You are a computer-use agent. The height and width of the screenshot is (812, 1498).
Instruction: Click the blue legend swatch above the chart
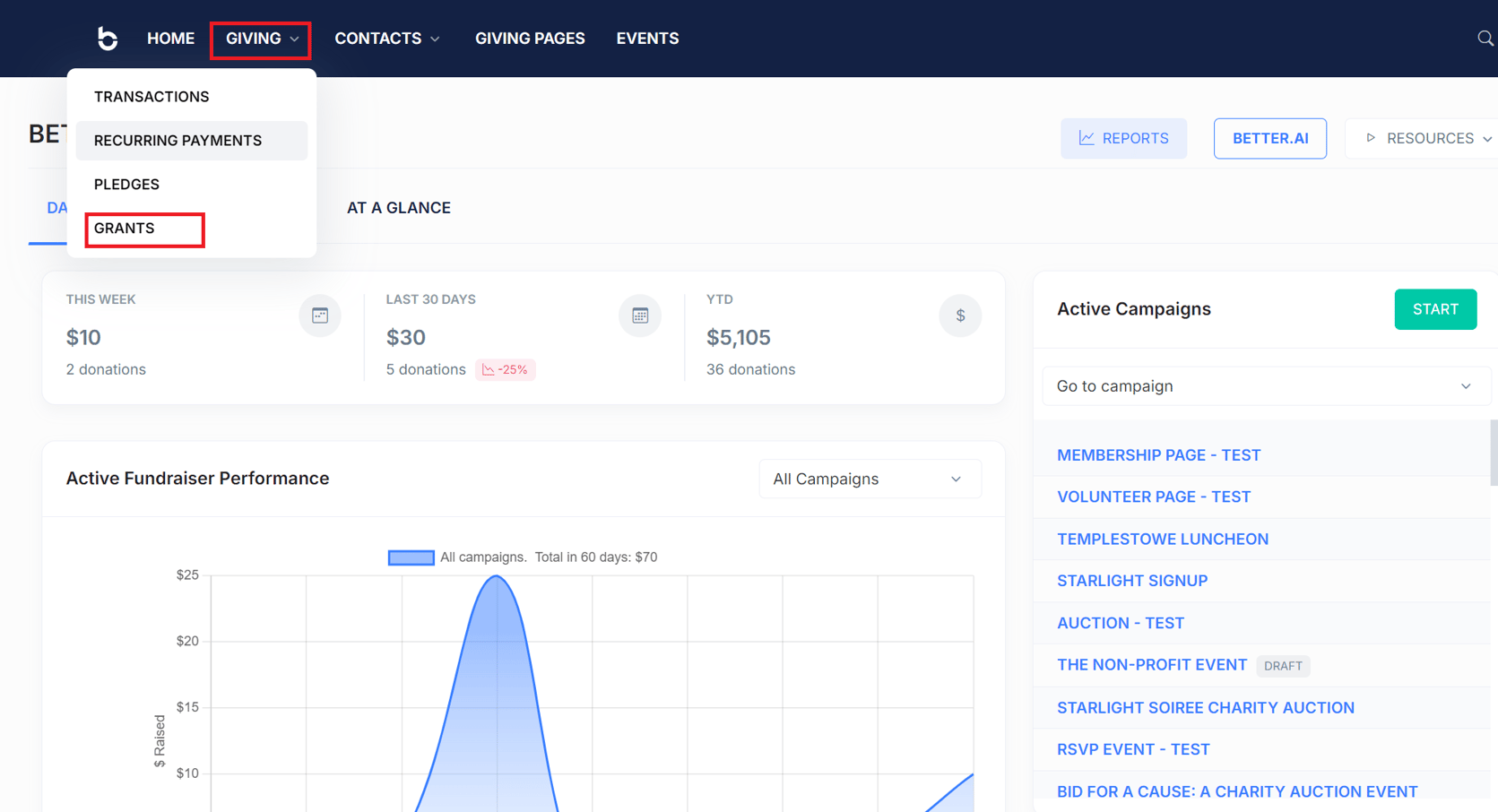[x=411, y=557]
